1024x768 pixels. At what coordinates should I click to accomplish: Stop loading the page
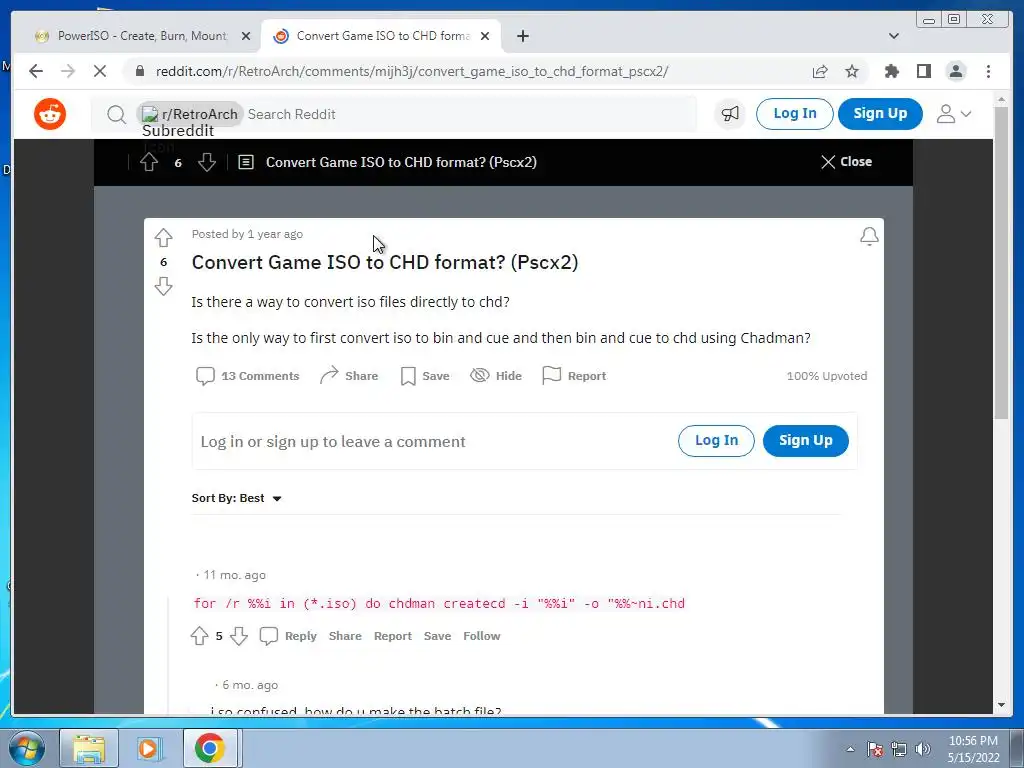coord(99,71)
